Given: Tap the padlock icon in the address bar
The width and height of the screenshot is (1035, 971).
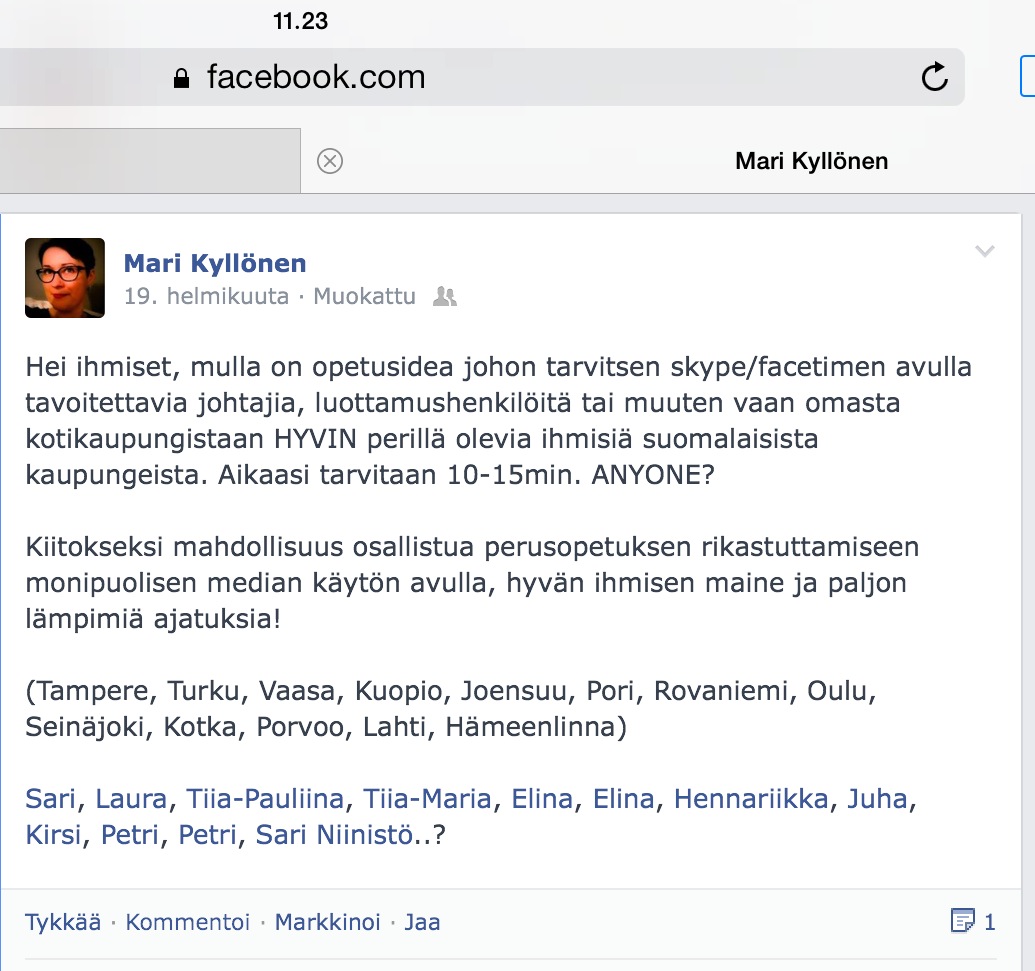Looking at the screenshot, I should [x=181, y=79].
